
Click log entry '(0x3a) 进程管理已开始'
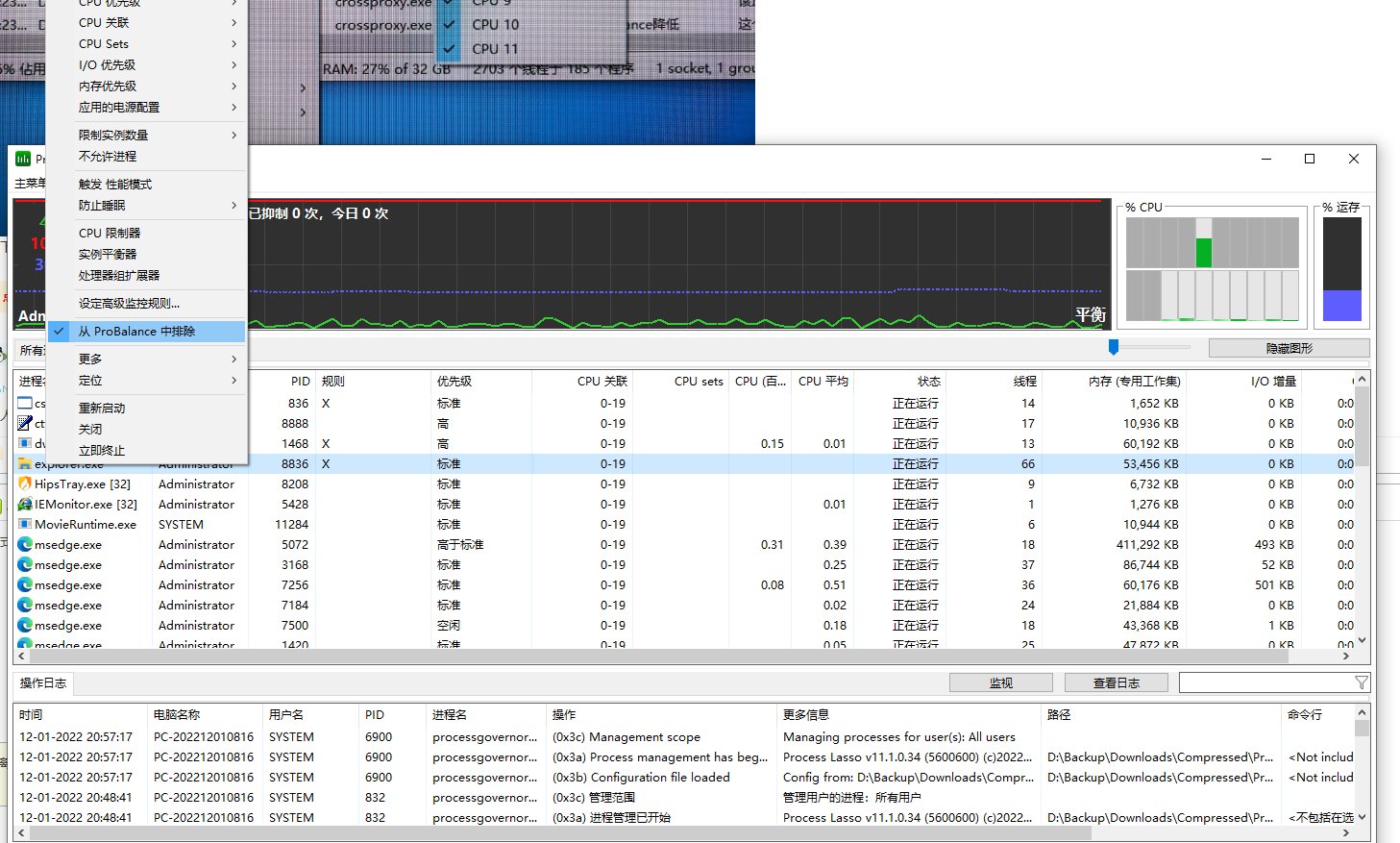coord(611,817)
